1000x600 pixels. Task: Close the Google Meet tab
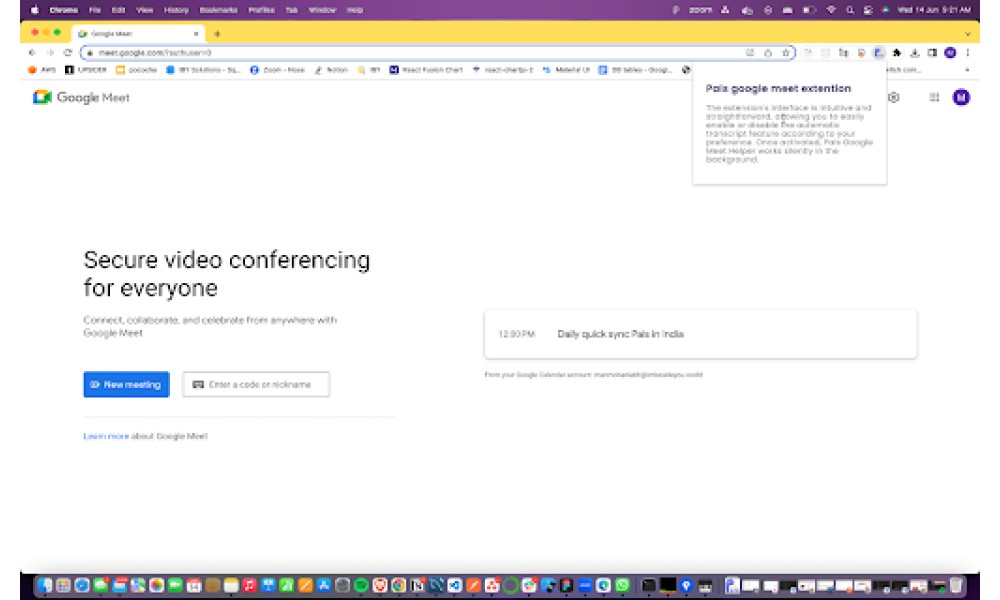coord(196,34)
